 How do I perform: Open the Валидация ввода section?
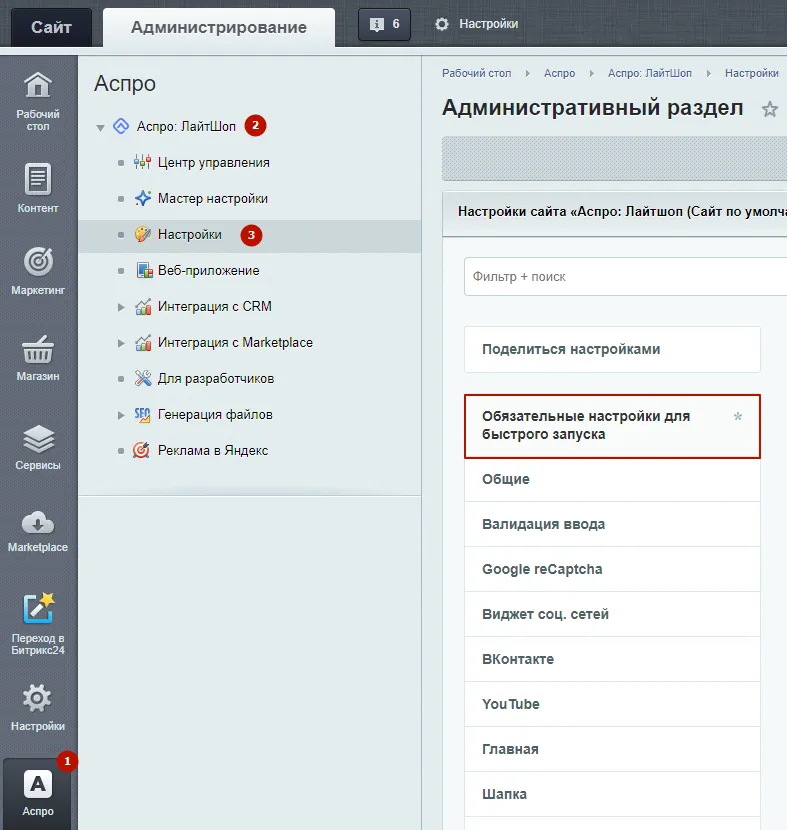pyautogui.click(x=612, y=524)
